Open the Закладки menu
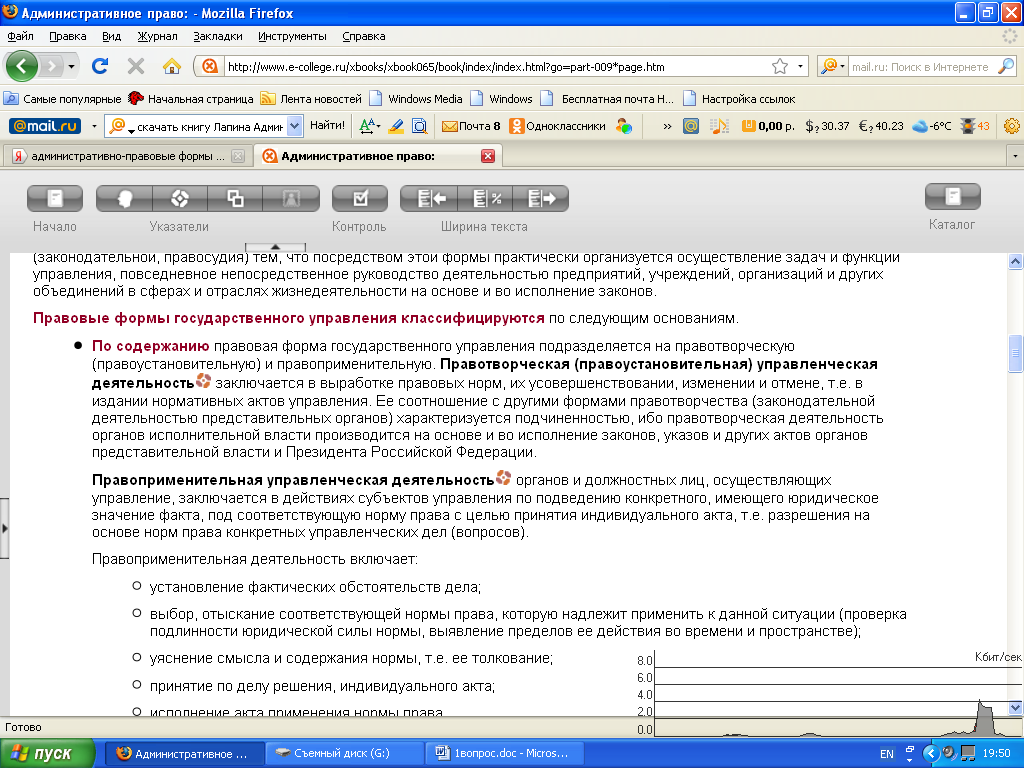1024x768 pixels. 217,37
